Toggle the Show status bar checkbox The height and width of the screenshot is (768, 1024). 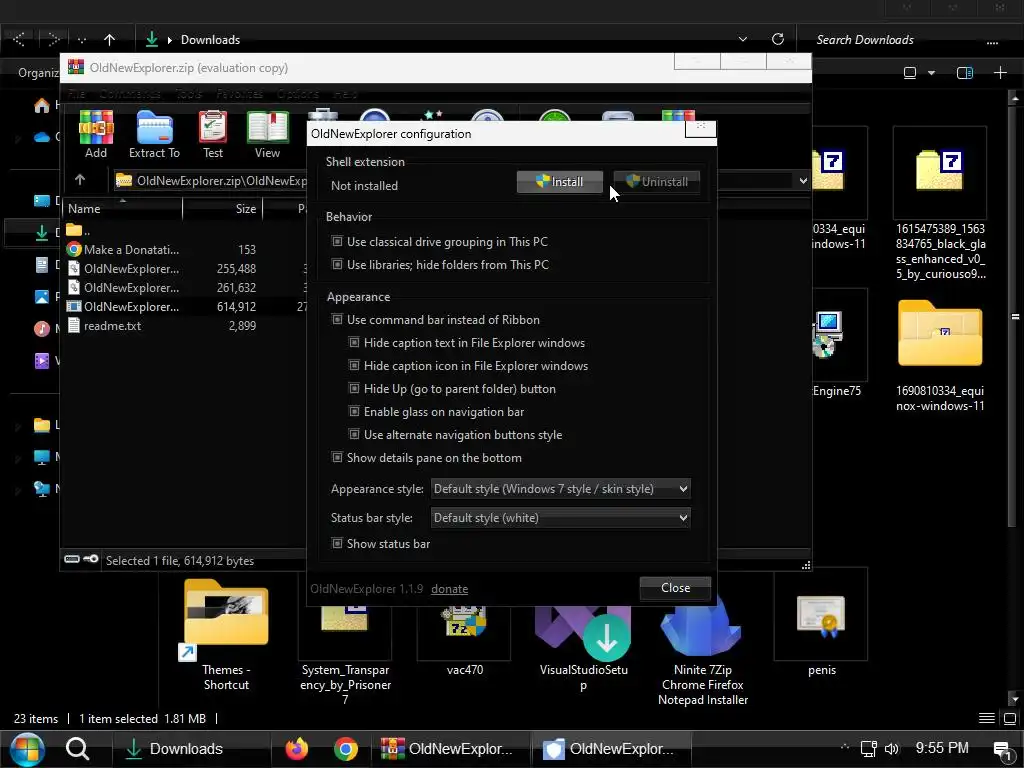337,543
